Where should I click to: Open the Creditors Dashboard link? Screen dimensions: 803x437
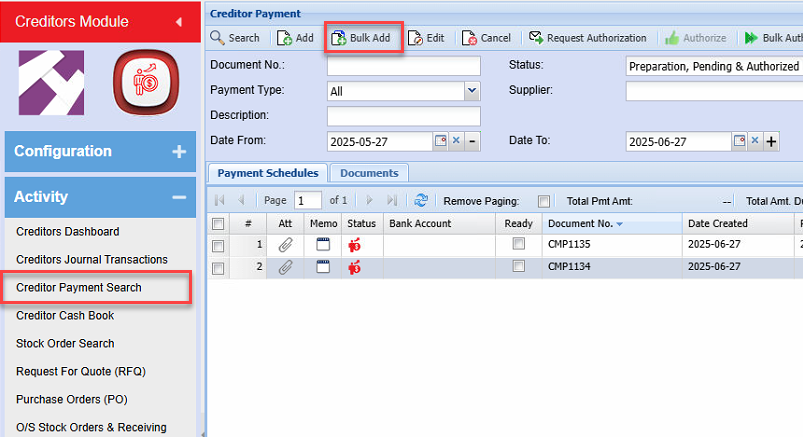68,232
